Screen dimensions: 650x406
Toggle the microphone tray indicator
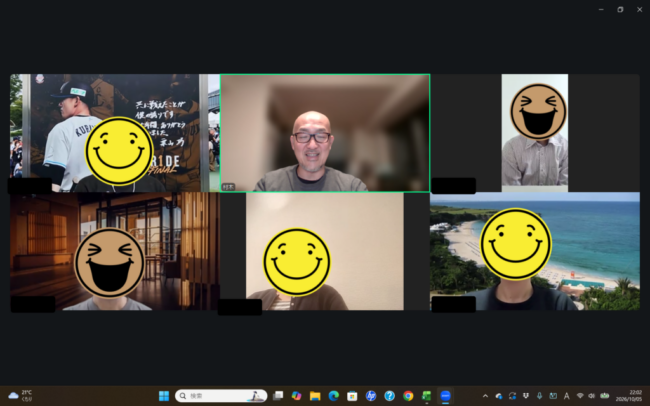coord(539,396)
